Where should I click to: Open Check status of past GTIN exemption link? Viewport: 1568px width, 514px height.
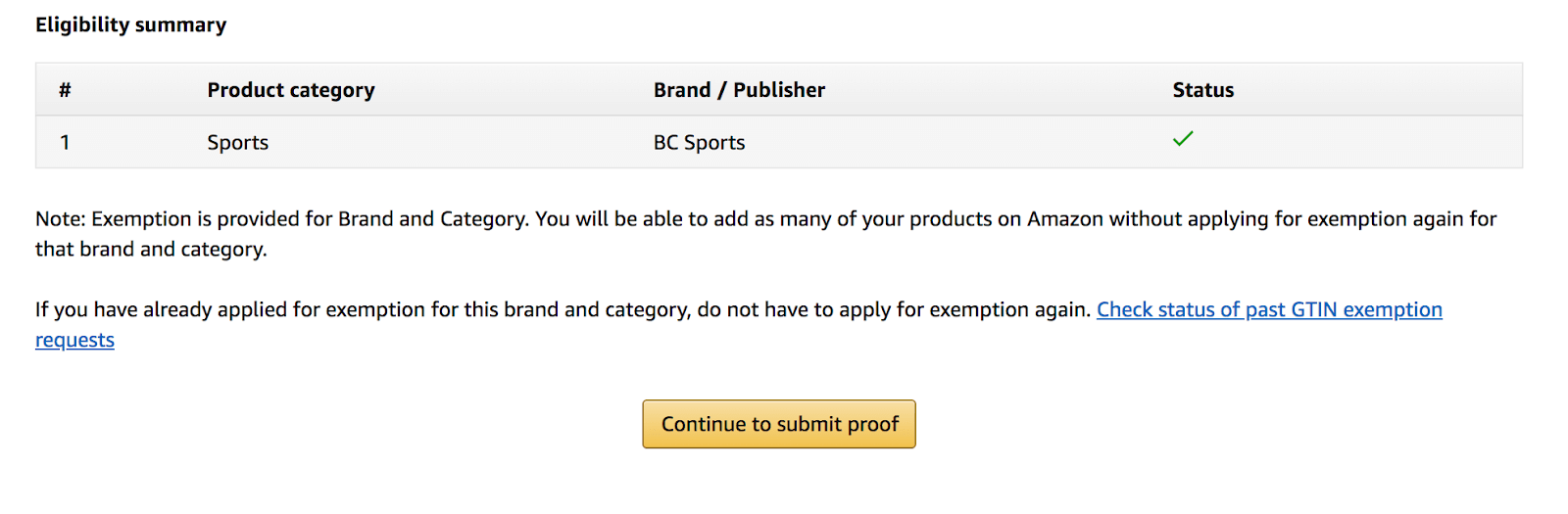pyautogui.click(x=1269, y=310)
